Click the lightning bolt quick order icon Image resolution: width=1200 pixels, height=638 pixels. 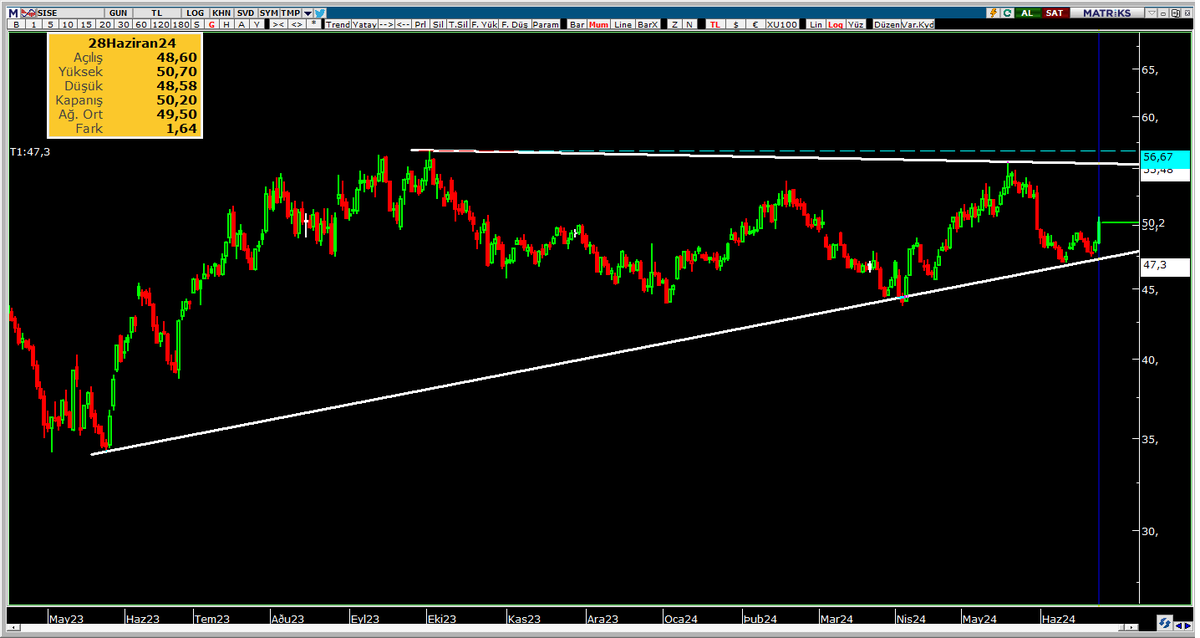click(x=993, y=13)
